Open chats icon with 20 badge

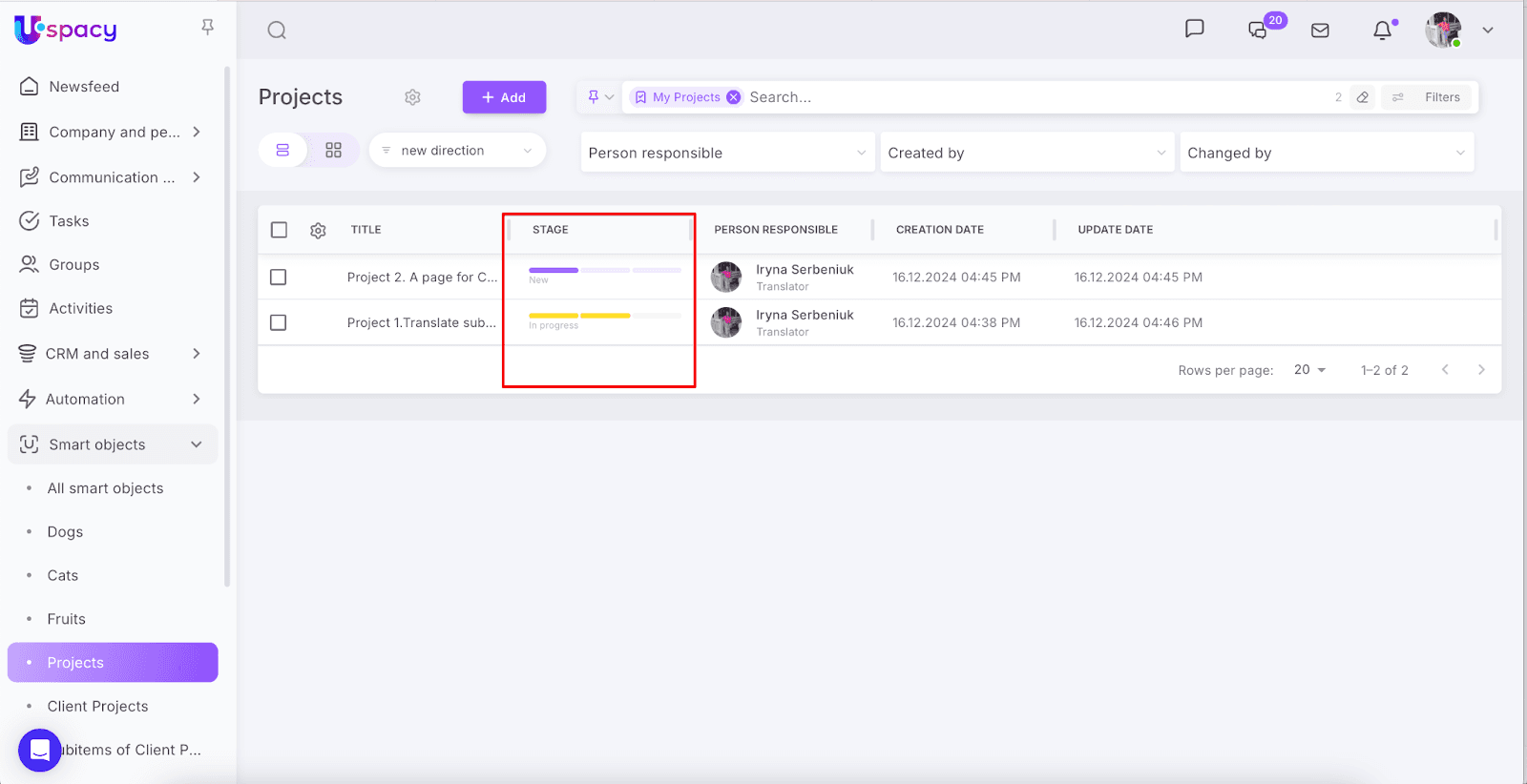tap(1259, 31)
